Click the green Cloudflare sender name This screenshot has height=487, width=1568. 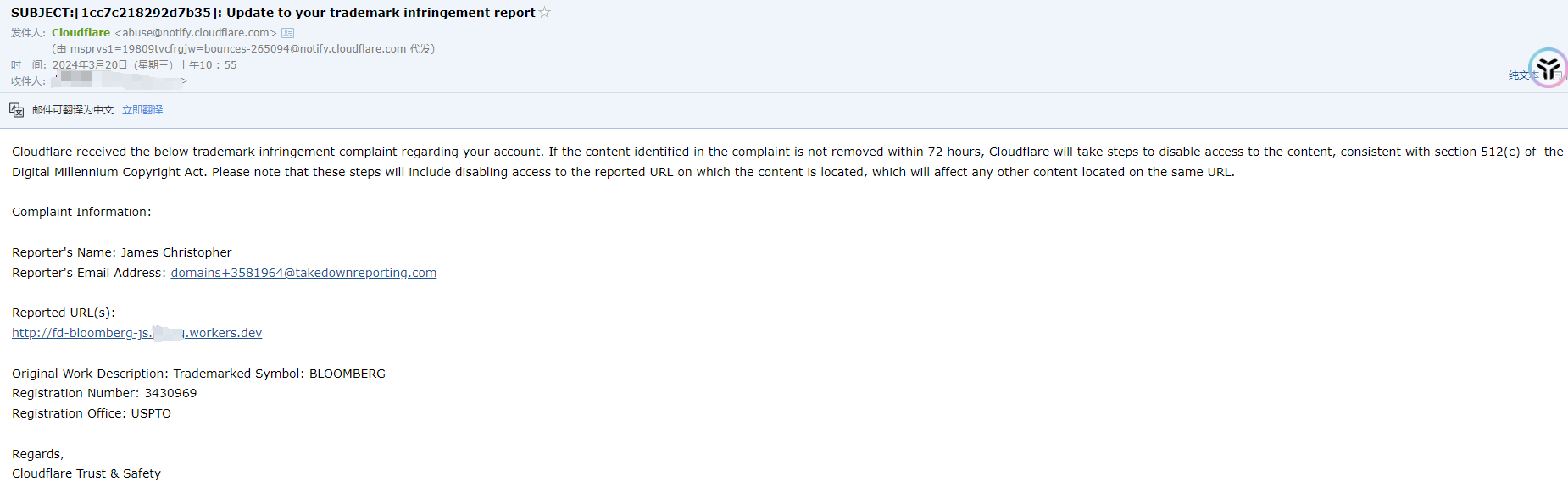81,33
